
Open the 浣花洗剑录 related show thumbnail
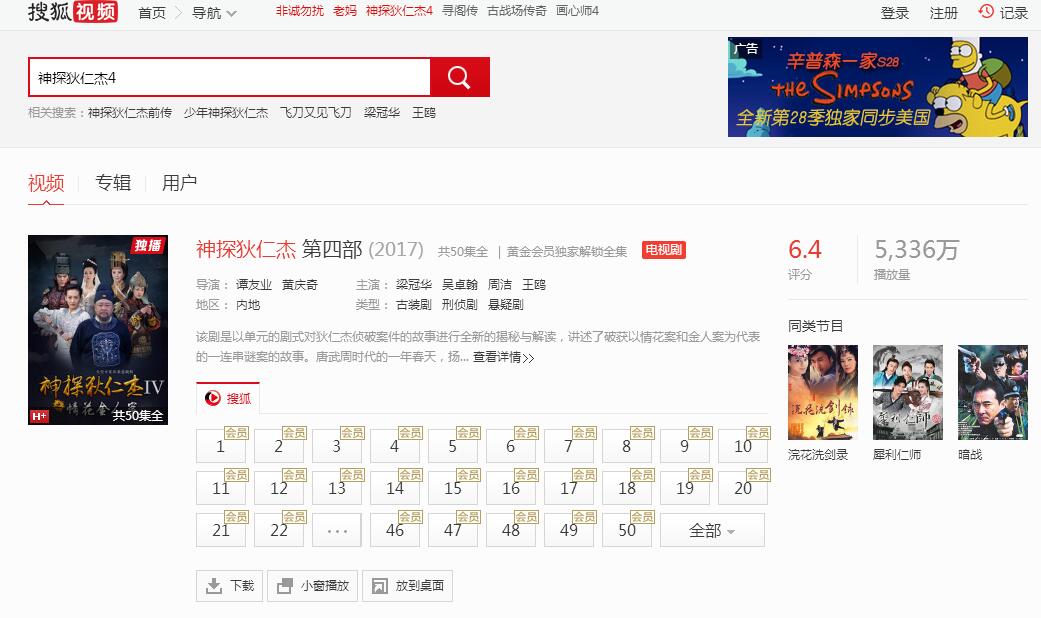[x=823, y=392]
